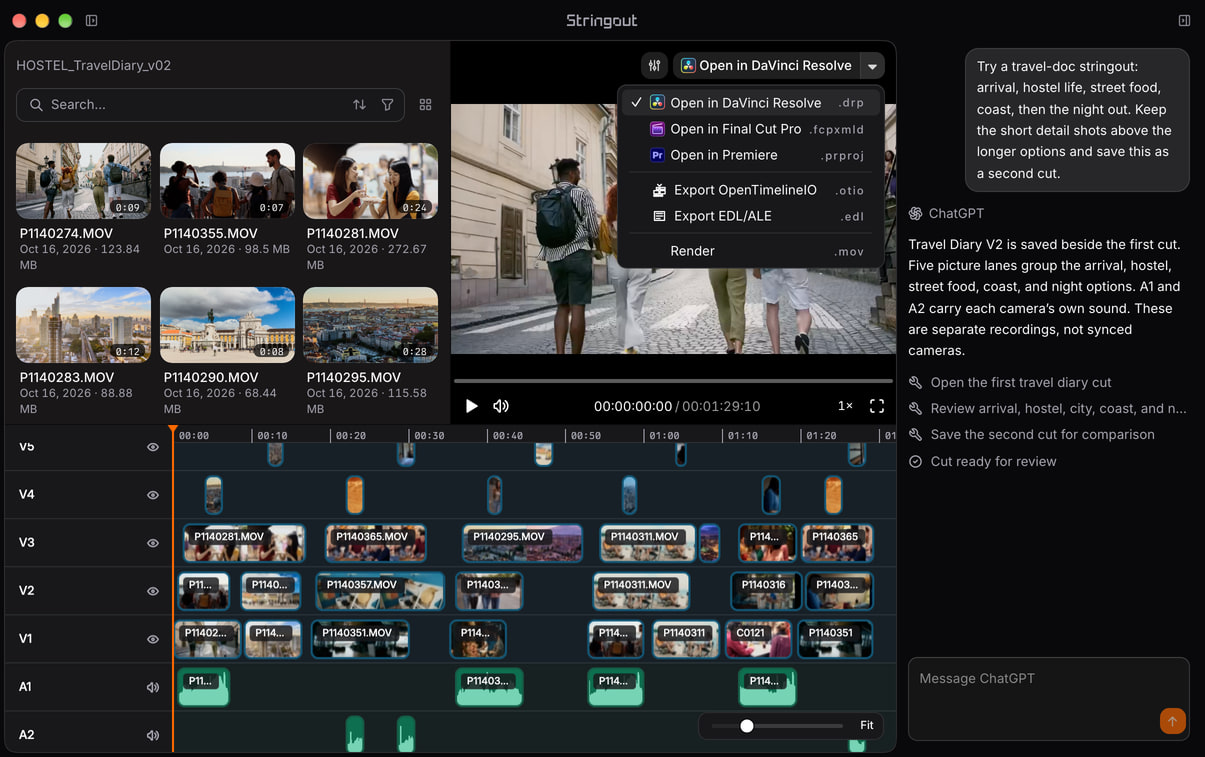Change the 1× playback speed
This screenshot has height=757, width=1205.
[845, 406]
